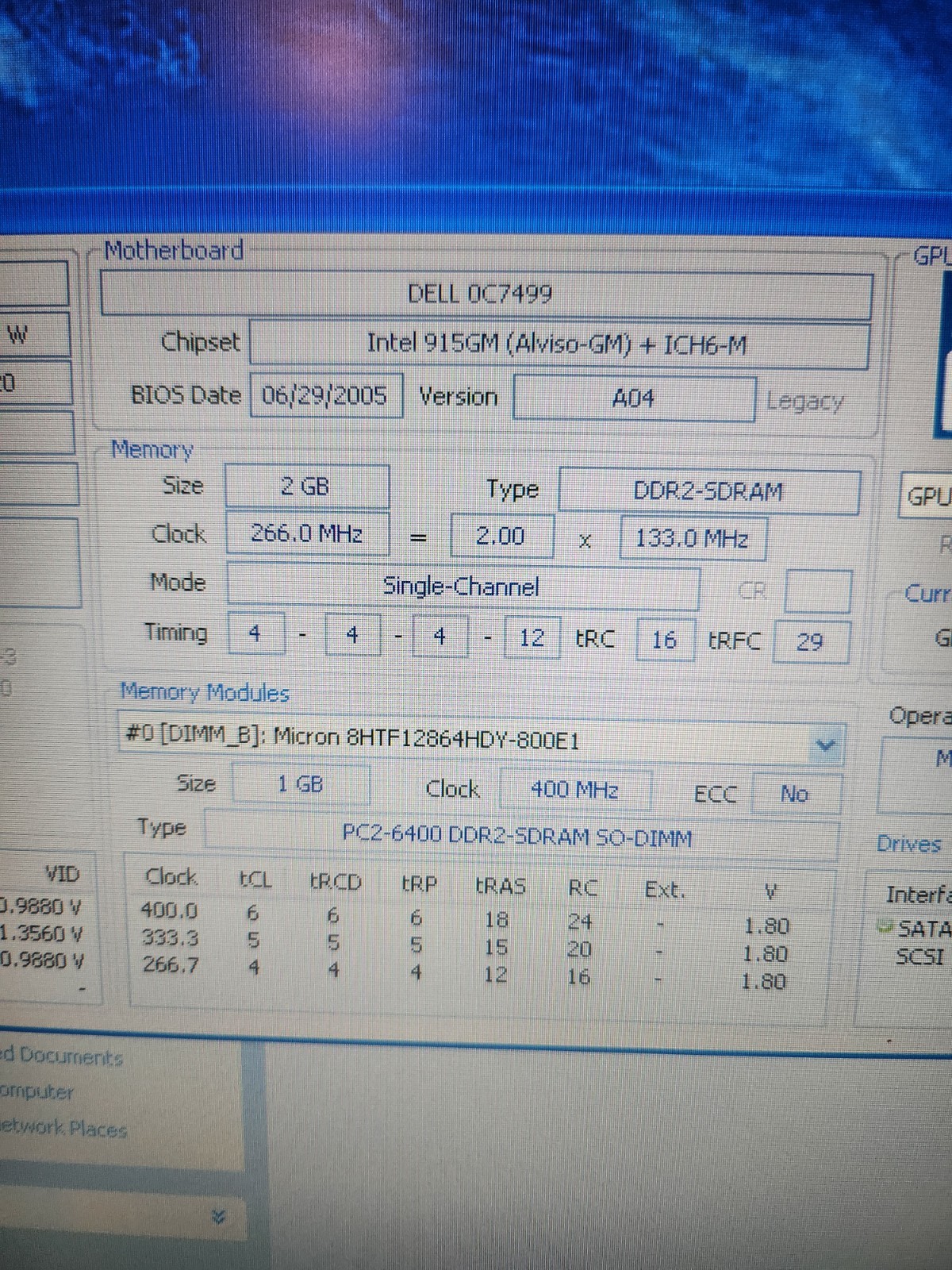This screenshot has height=1270, width=952.
Task: Click the tRAS value 18
Action: (496, 920)
